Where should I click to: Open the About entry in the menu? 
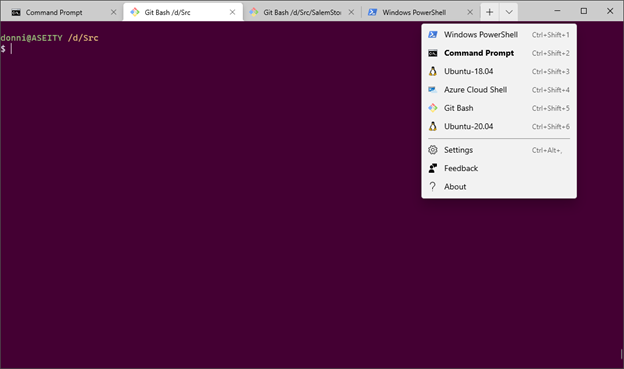(499, 187)
